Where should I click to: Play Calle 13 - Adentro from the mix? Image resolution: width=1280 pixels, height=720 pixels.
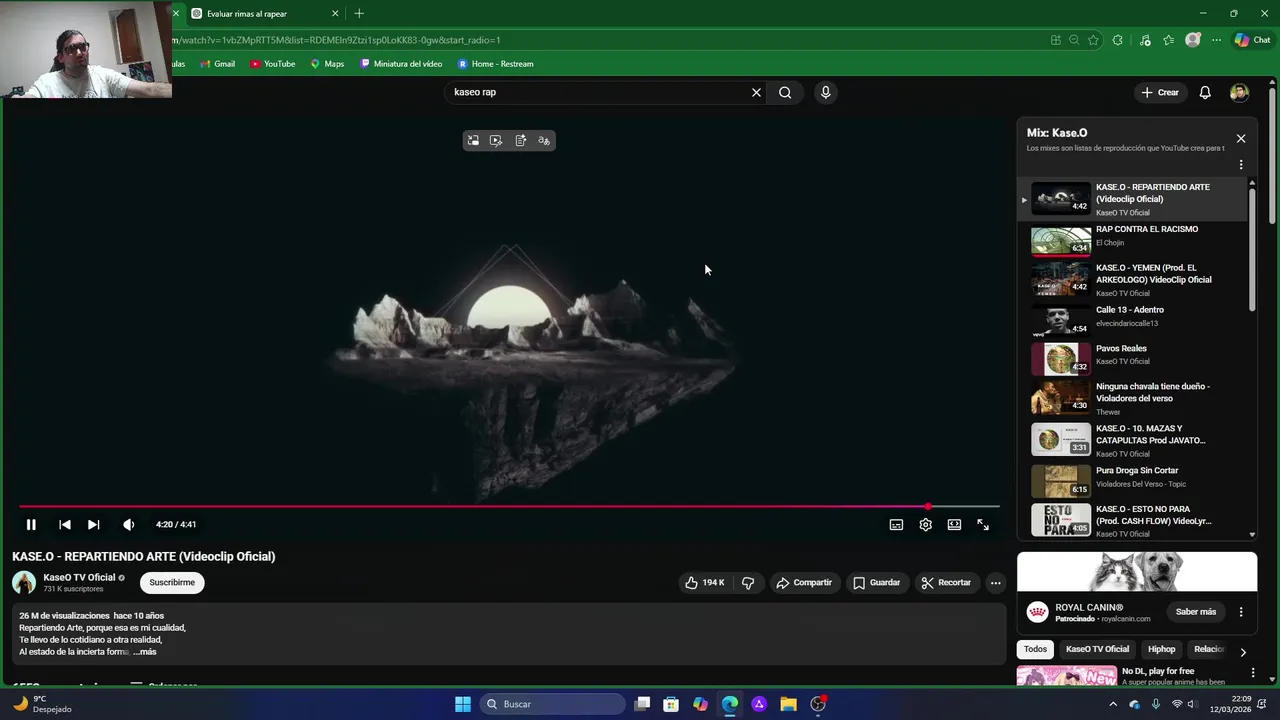click(x=1132, y=320)
